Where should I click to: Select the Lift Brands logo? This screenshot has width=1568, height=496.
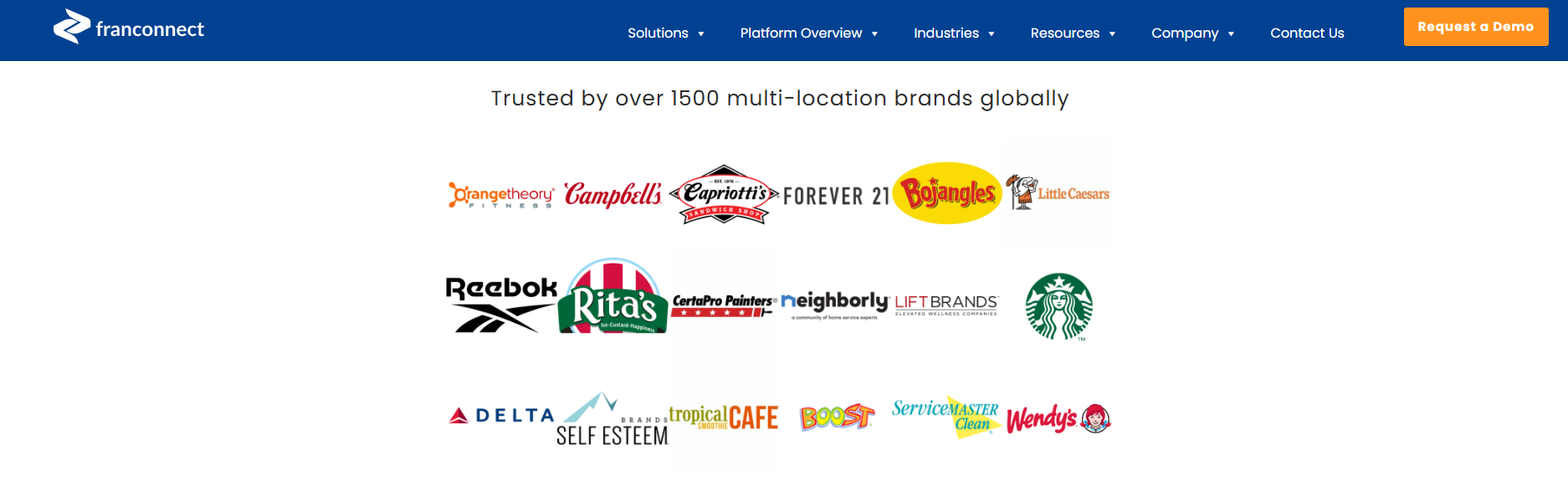click(x=946, y=304)
